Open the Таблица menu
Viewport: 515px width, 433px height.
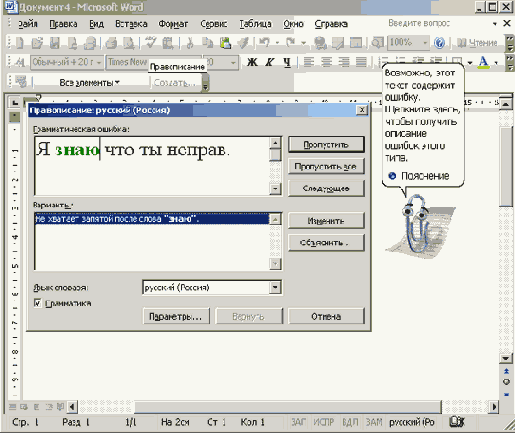pos(255,24)
